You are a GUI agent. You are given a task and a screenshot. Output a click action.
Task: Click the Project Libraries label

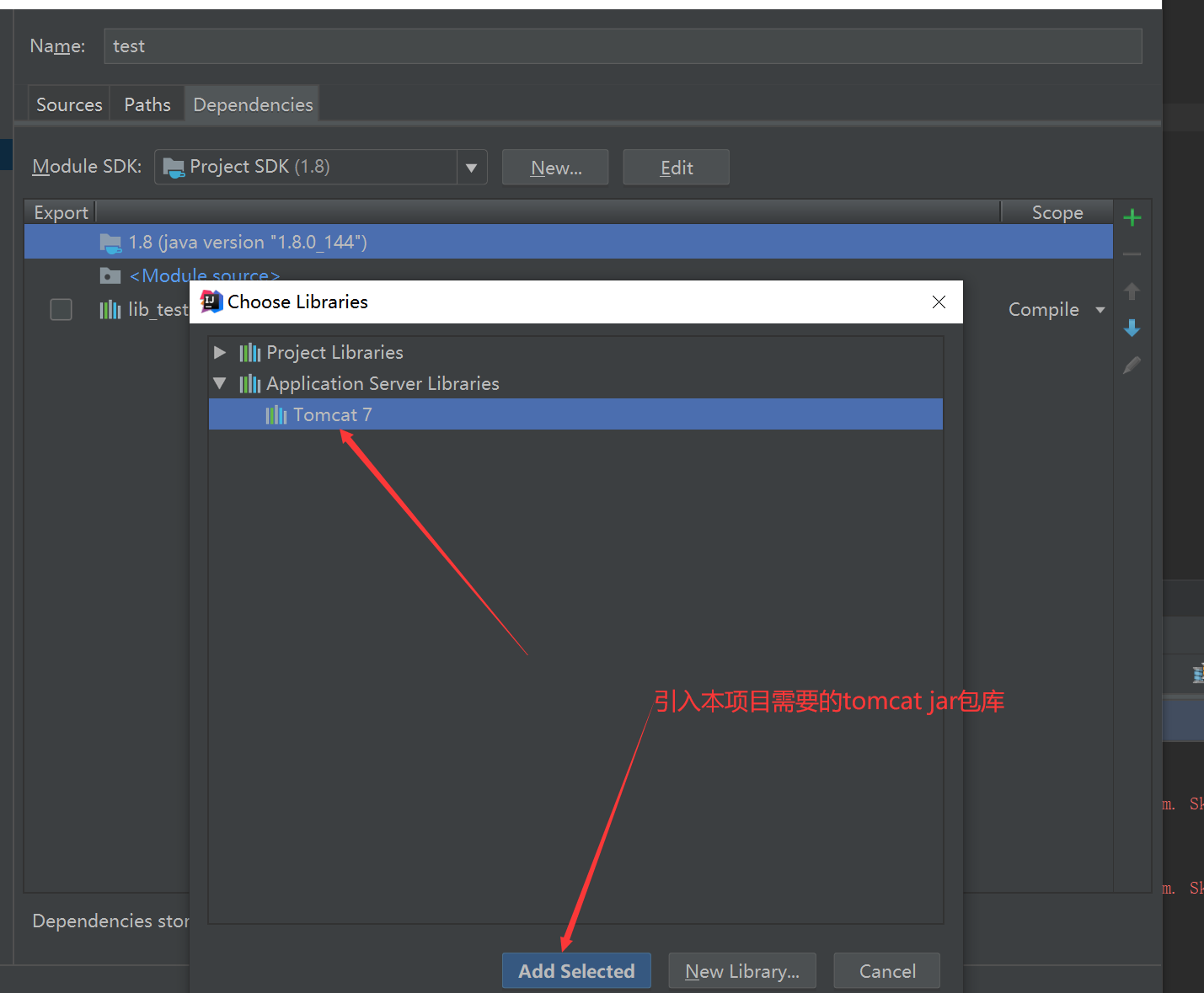(334, 352)
